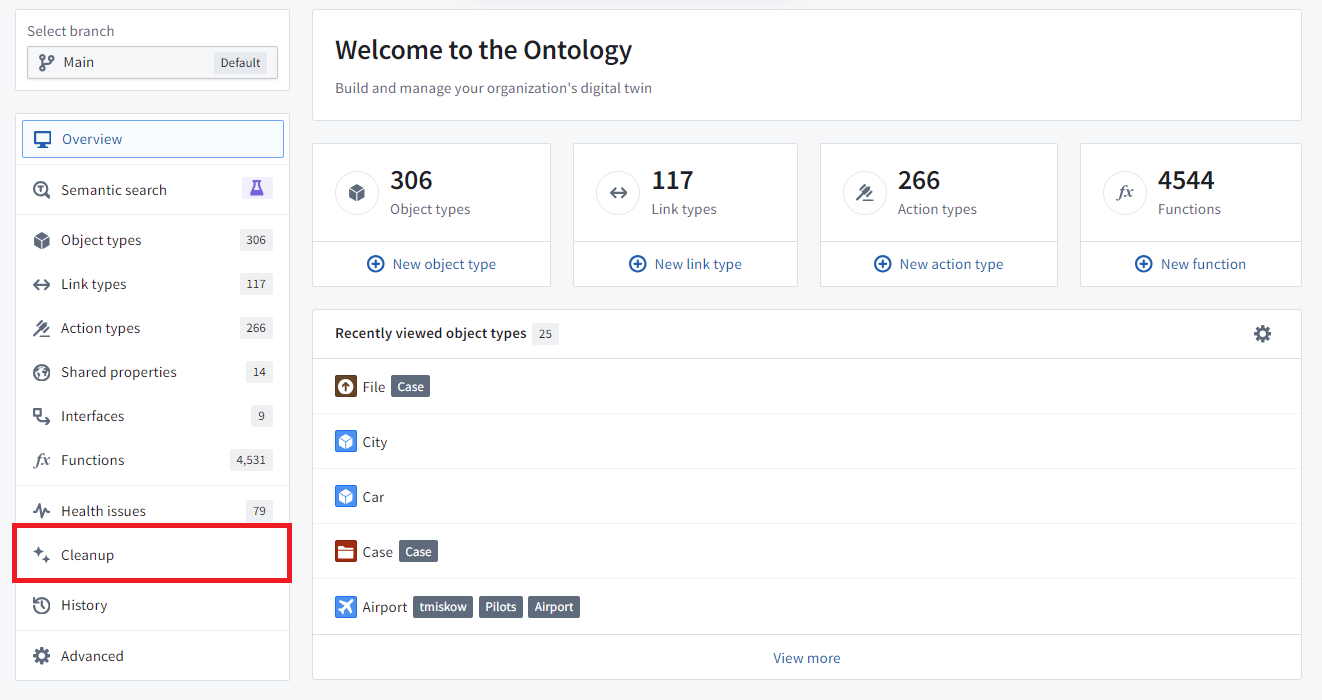Click the 266 Action types card icon
The height and width of the screenshot is (700, 1322).
pos(865,193)
